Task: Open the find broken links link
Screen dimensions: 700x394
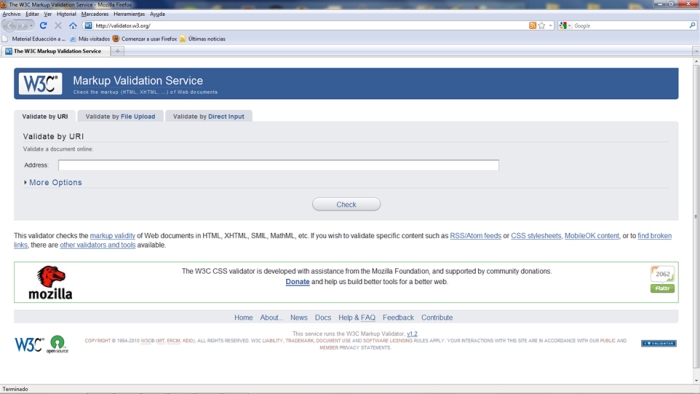Action: coord(654,236)
